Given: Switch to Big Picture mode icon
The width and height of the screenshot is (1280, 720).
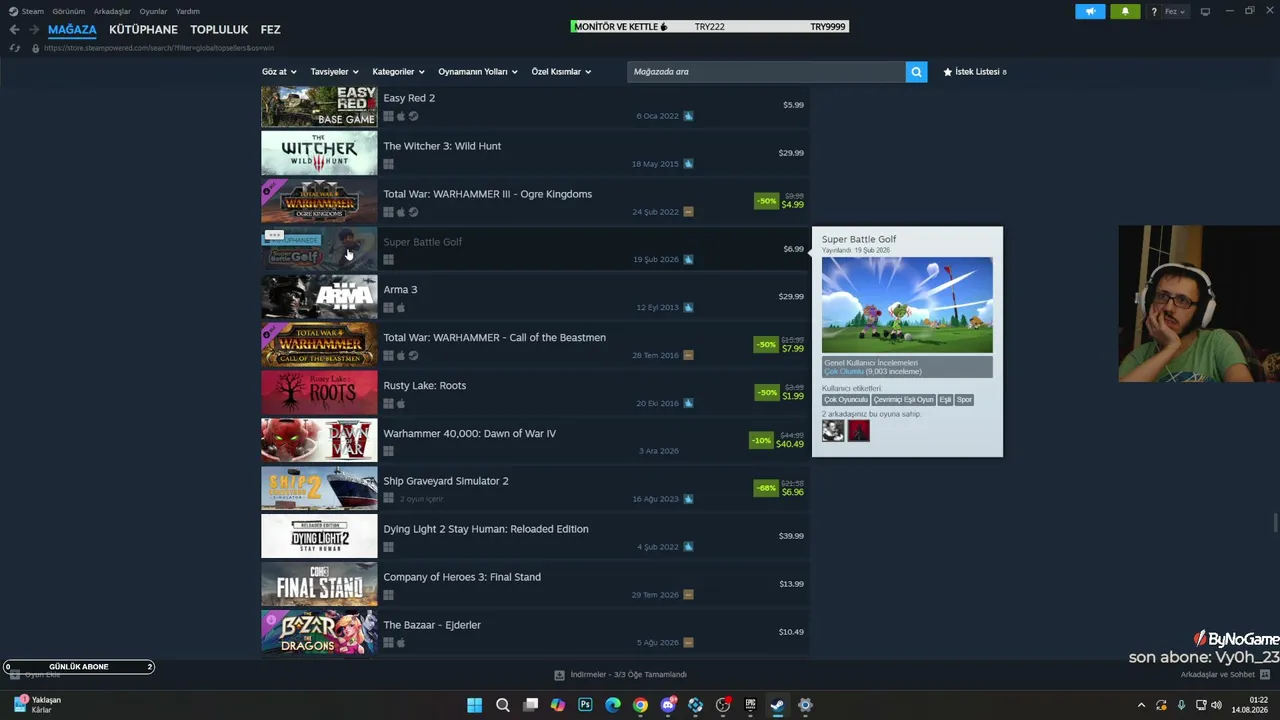Looking at the screenshot, I should coord(1205,12).
